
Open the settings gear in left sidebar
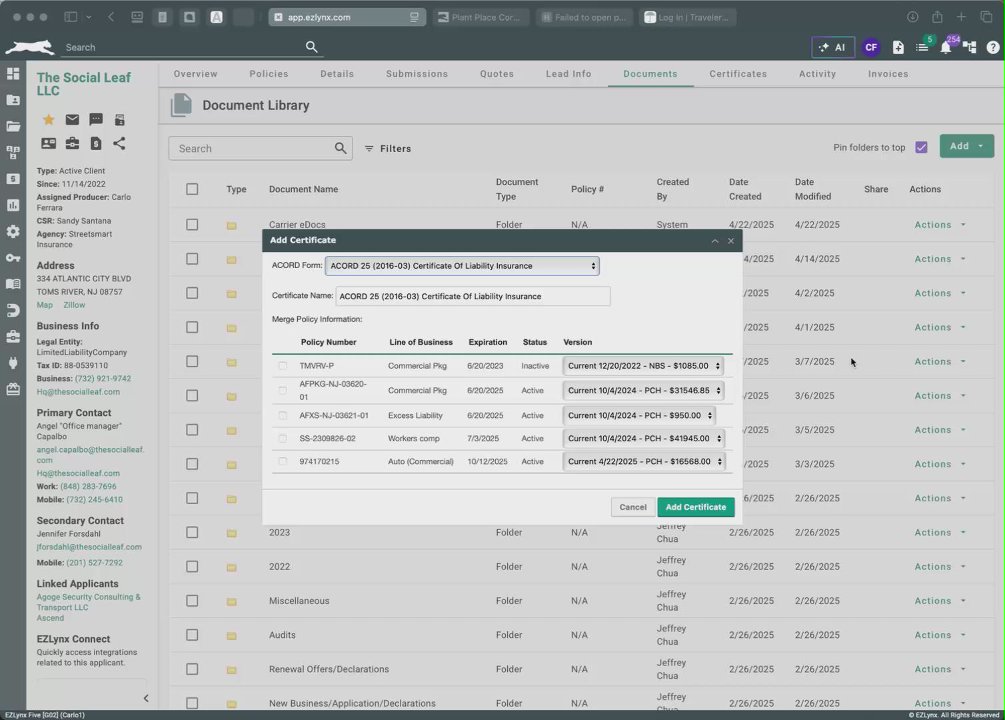tap(13, 231)
